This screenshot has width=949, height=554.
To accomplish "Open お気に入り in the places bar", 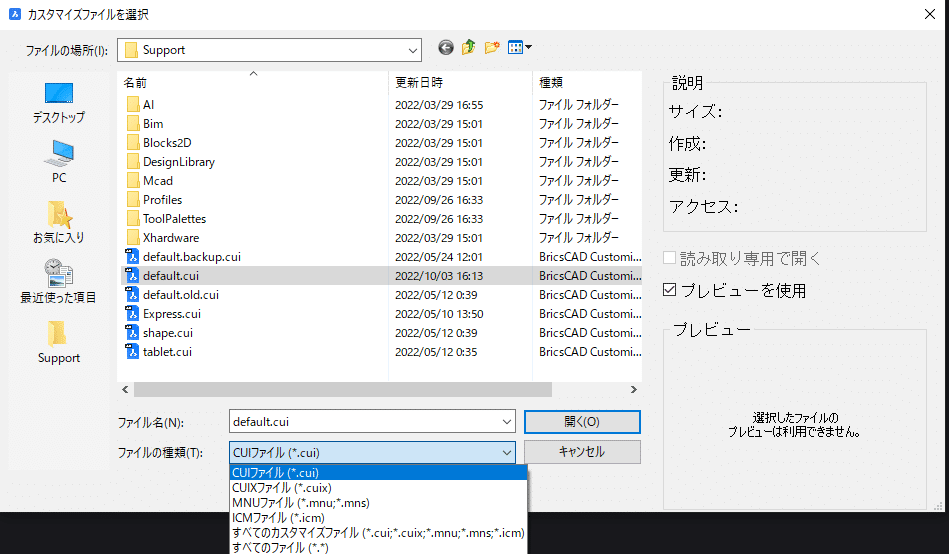I will (x=59, y=222).
